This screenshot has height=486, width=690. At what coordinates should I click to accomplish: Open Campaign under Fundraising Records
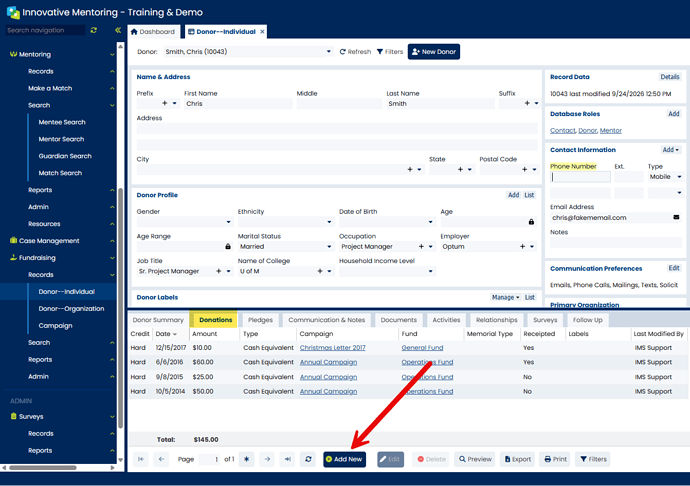coord(55,326)
